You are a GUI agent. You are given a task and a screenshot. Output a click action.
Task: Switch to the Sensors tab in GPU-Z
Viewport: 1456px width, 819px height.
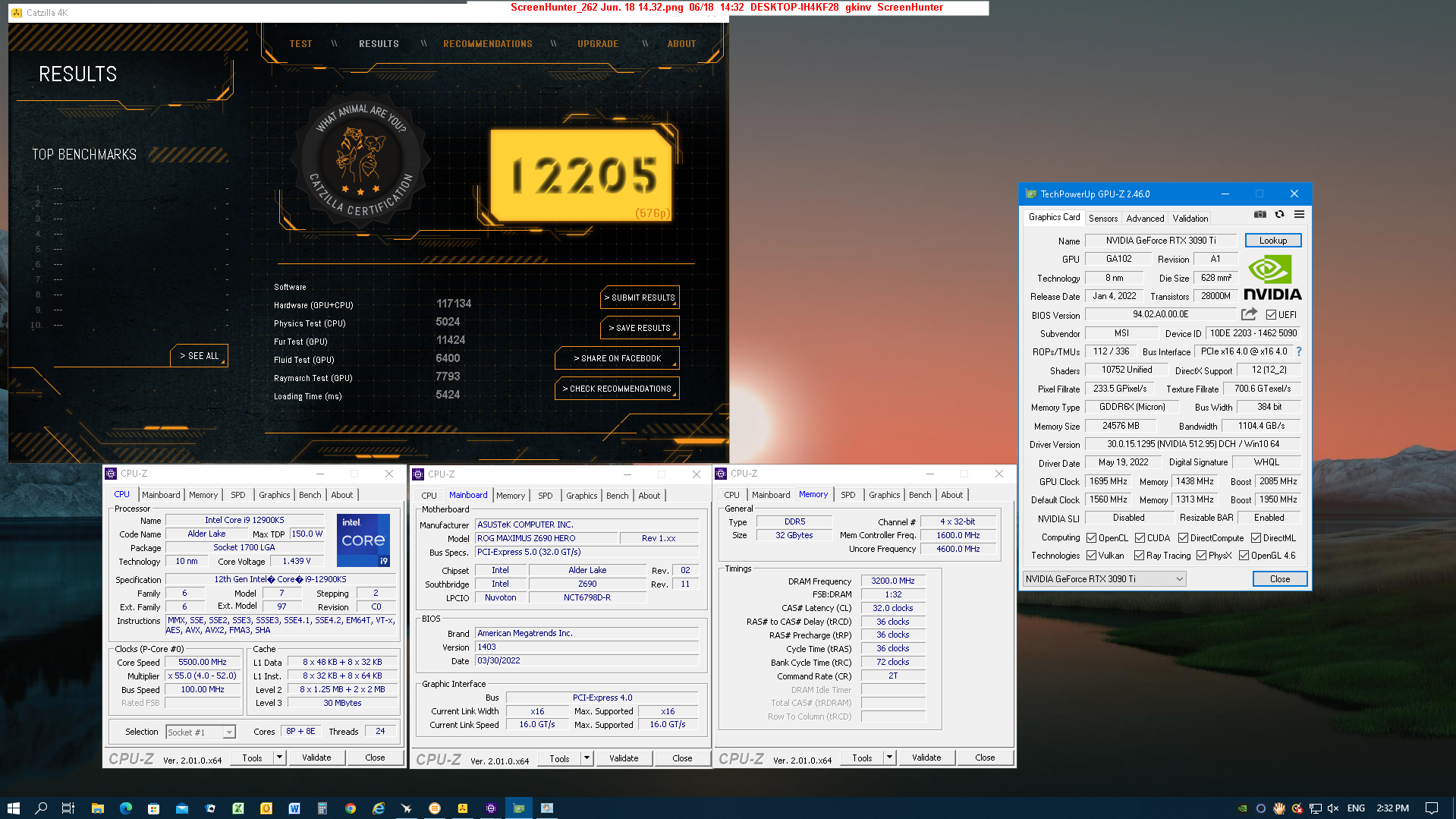coord(1102,218)
